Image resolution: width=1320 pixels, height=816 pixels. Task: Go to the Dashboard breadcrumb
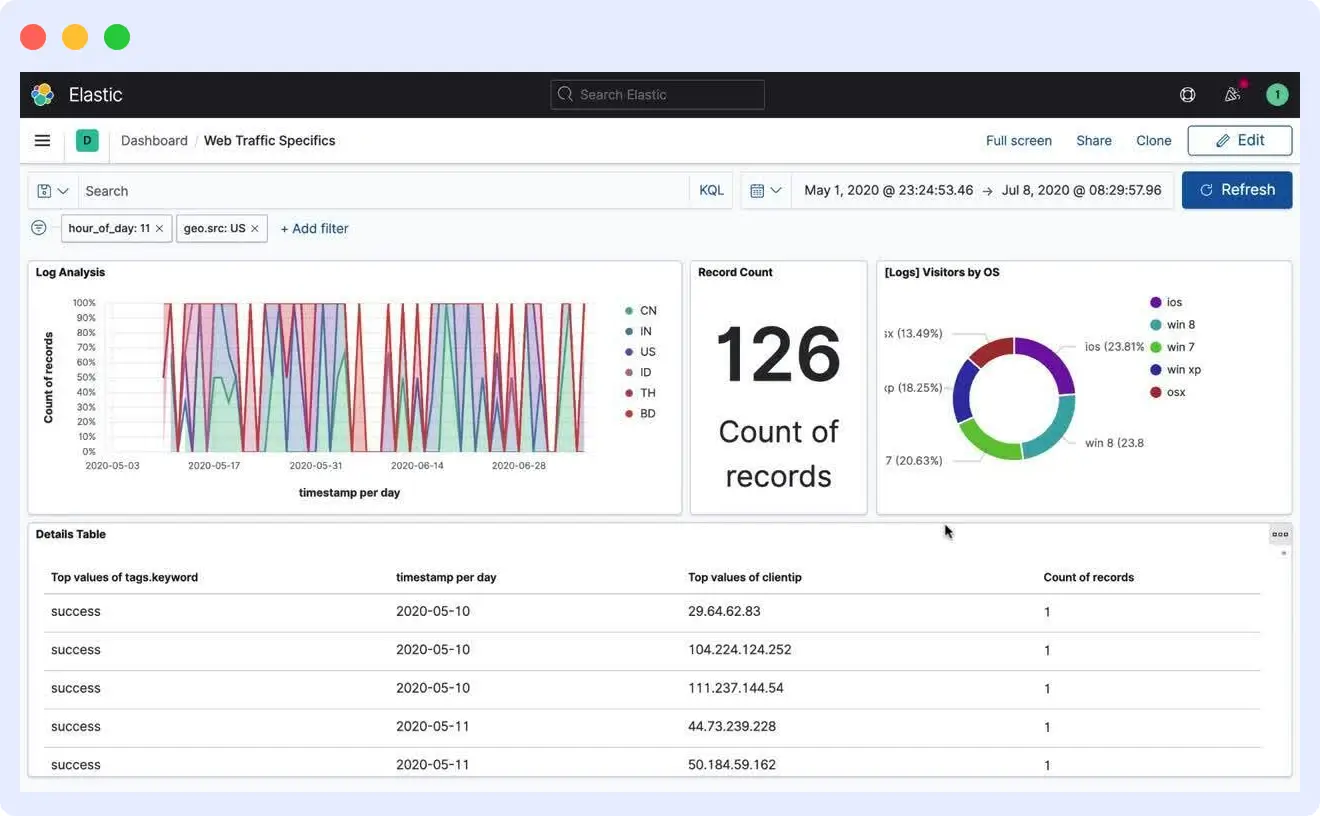154,140
